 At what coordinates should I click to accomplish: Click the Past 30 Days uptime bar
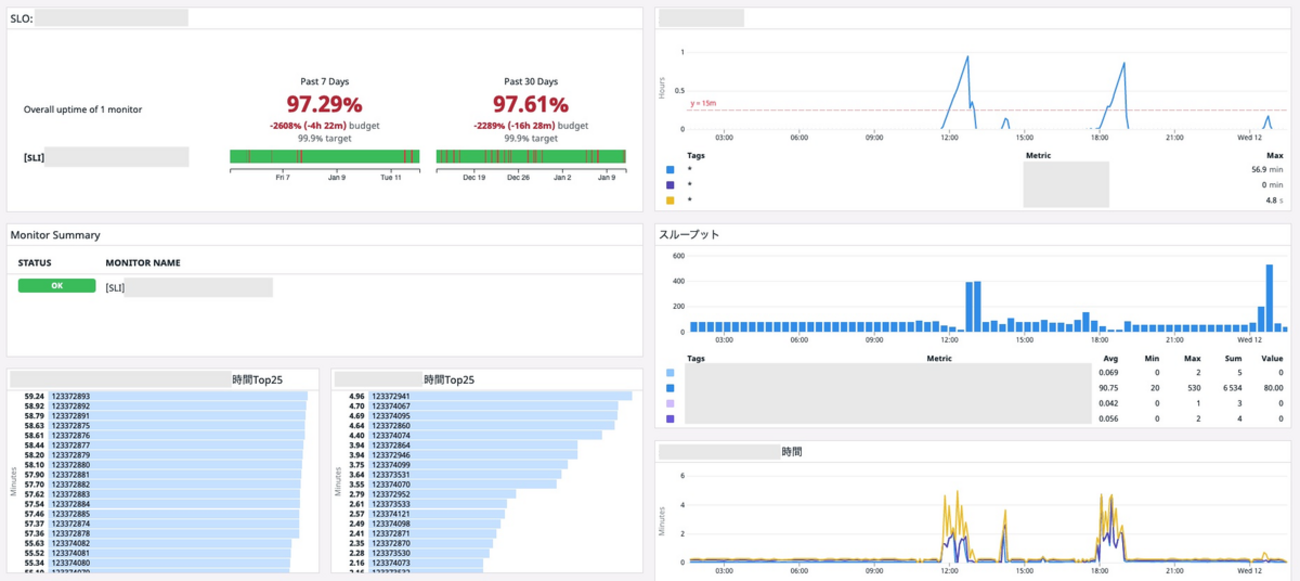click(x=531, y=156)
